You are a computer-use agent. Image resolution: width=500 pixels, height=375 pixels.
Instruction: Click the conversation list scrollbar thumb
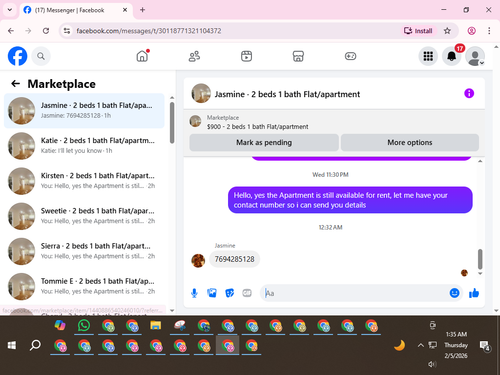click(172, 123)
